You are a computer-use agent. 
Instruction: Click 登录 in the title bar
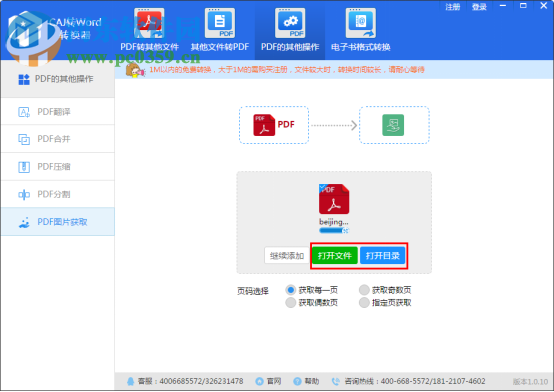(479, 7)
